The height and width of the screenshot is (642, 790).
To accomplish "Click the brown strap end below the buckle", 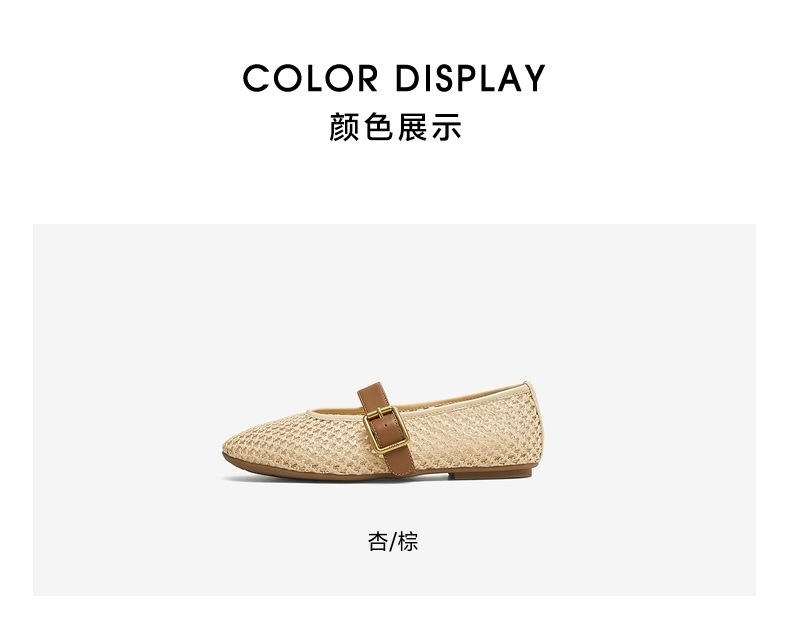I will 401,461.
